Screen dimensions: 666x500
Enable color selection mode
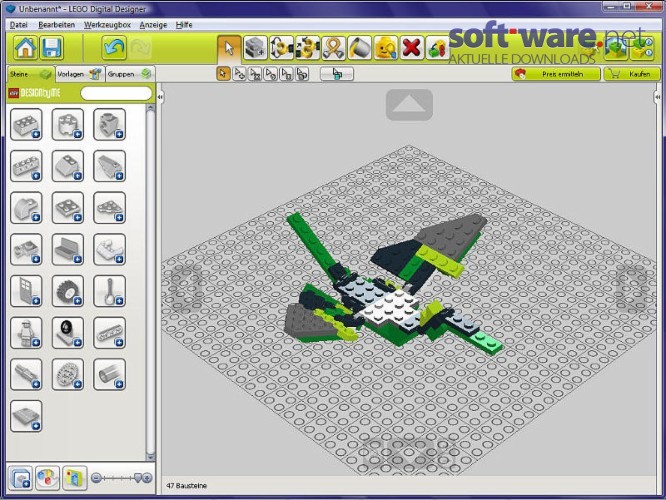tap(271, 74)
